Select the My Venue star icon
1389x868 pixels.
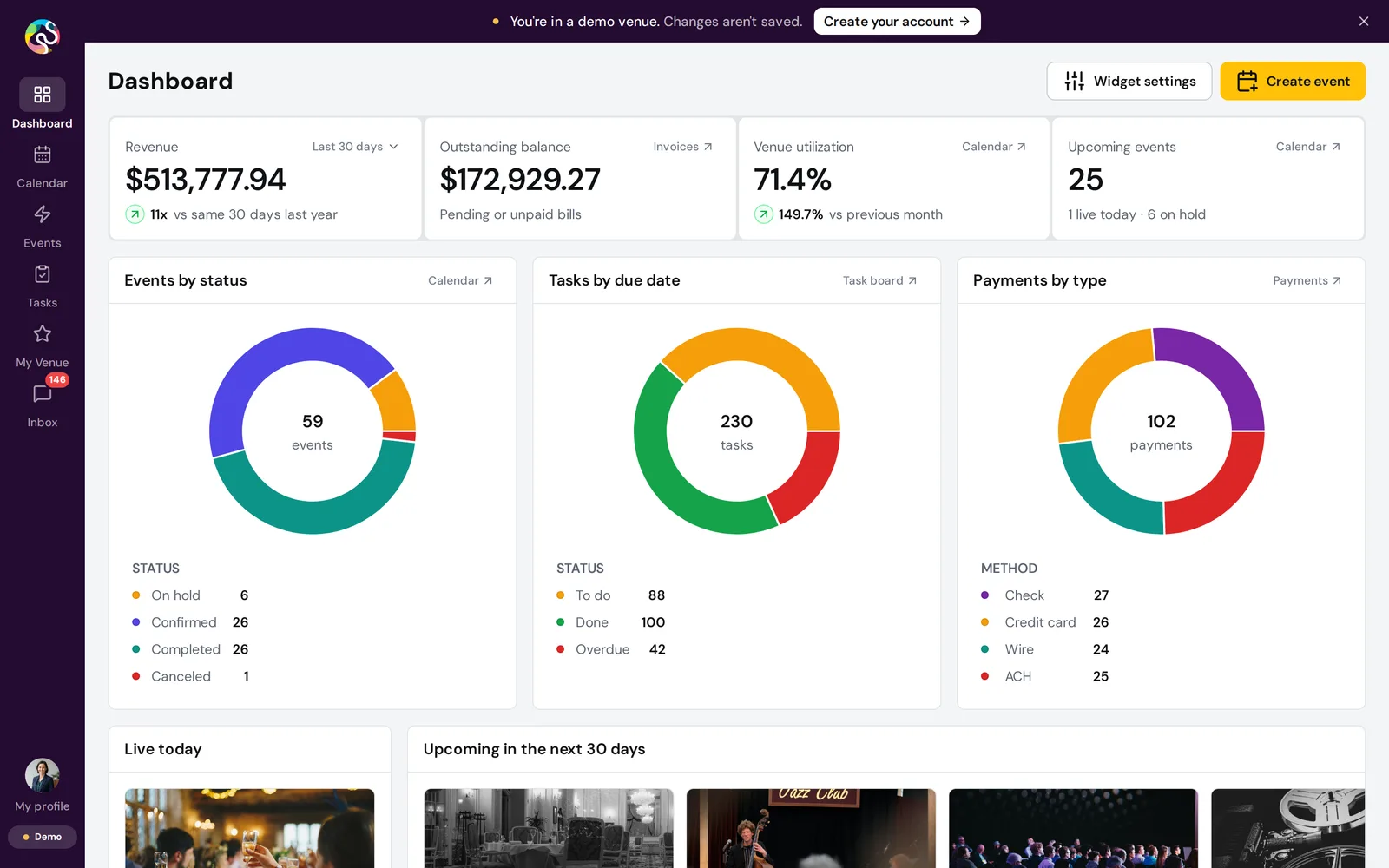coord(42,335)
